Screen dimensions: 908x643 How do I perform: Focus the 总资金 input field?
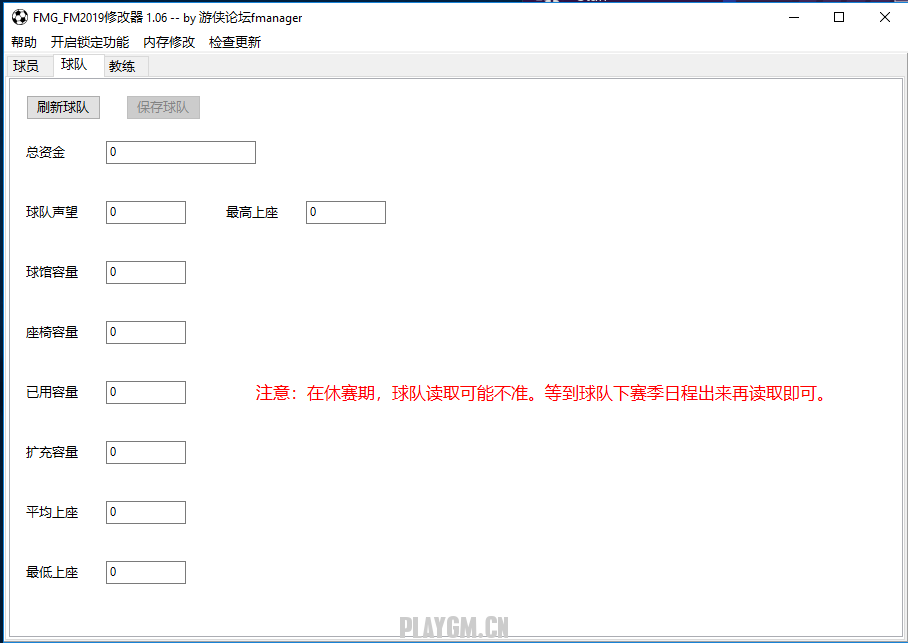click(181, 152)
